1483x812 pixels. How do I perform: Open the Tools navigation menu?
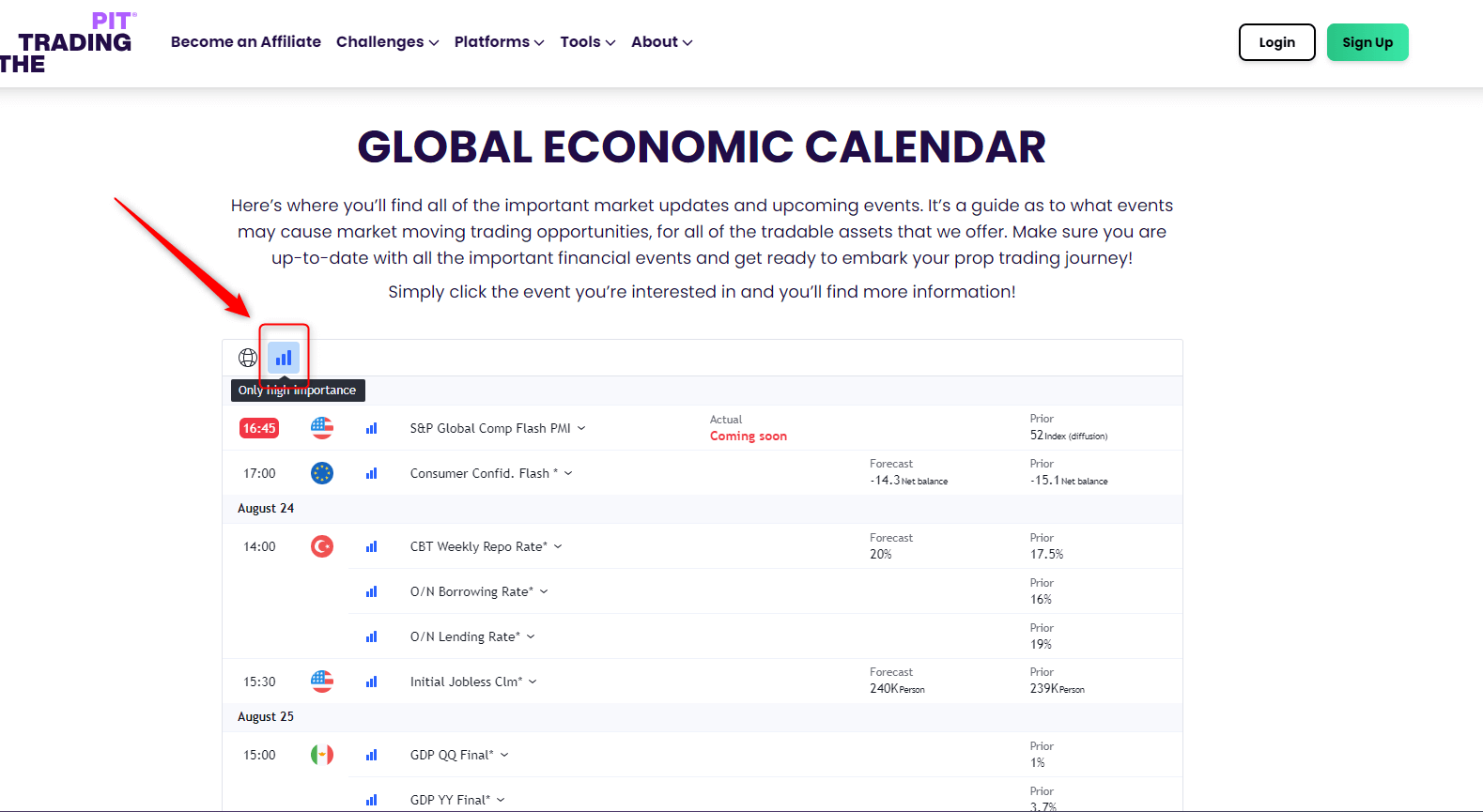(x=587, y=42)
